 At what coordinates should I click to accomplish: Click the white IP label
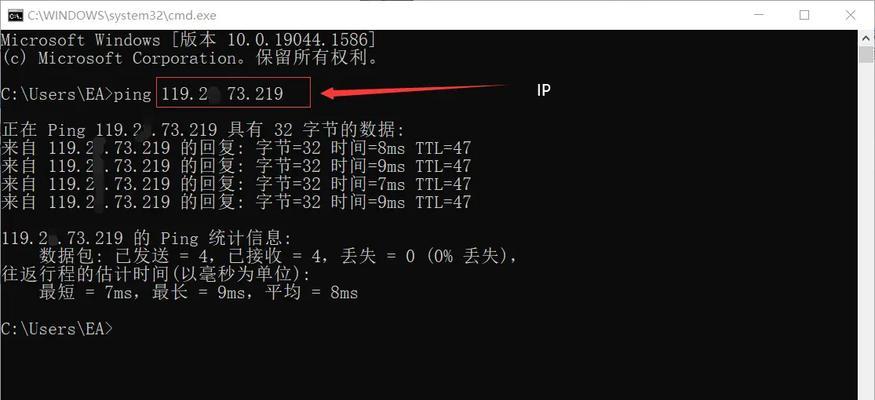coord(544,90)
